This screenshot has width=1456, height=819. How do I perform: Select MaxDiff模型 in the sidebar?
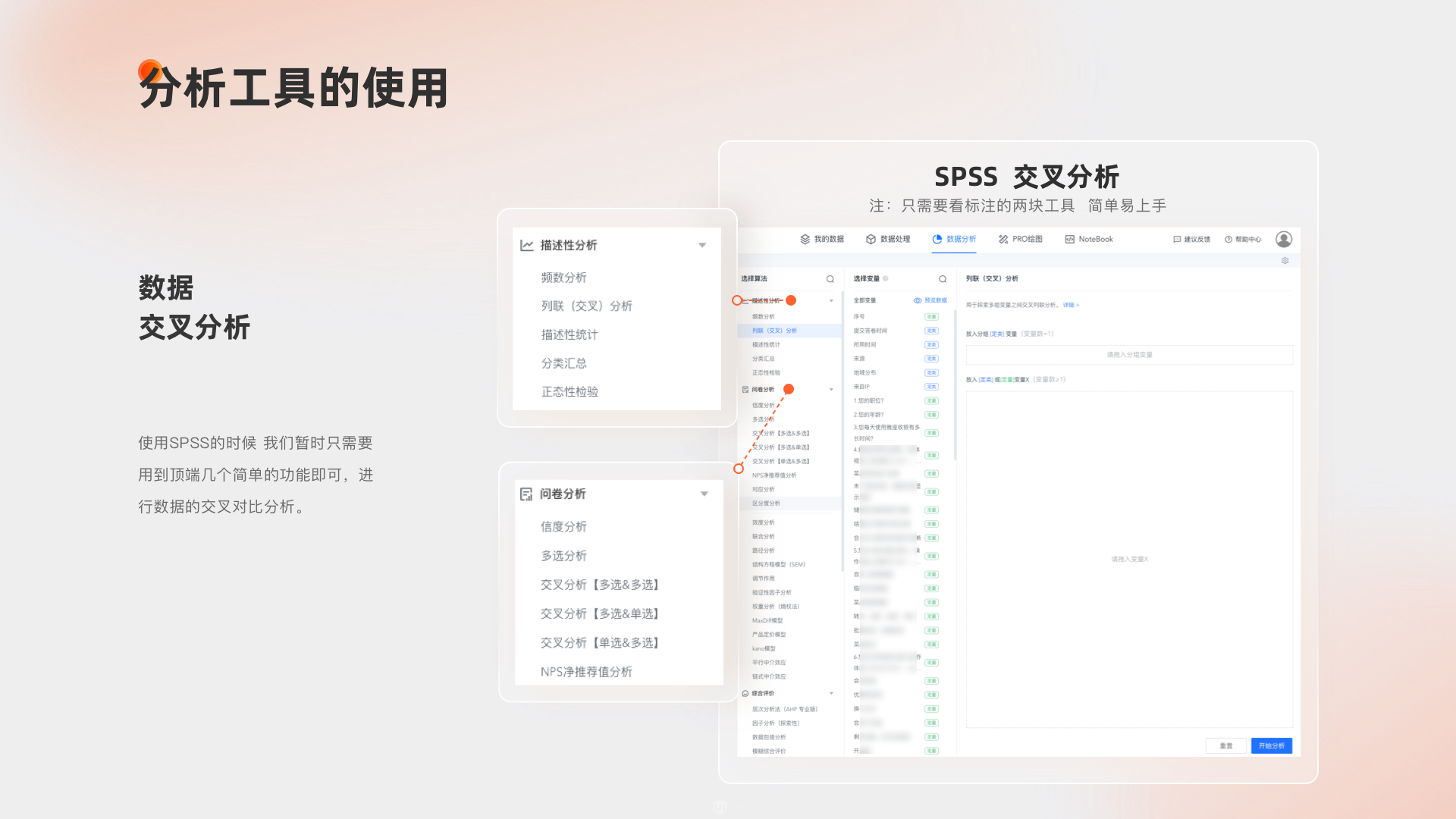click(x=767, y=621)
